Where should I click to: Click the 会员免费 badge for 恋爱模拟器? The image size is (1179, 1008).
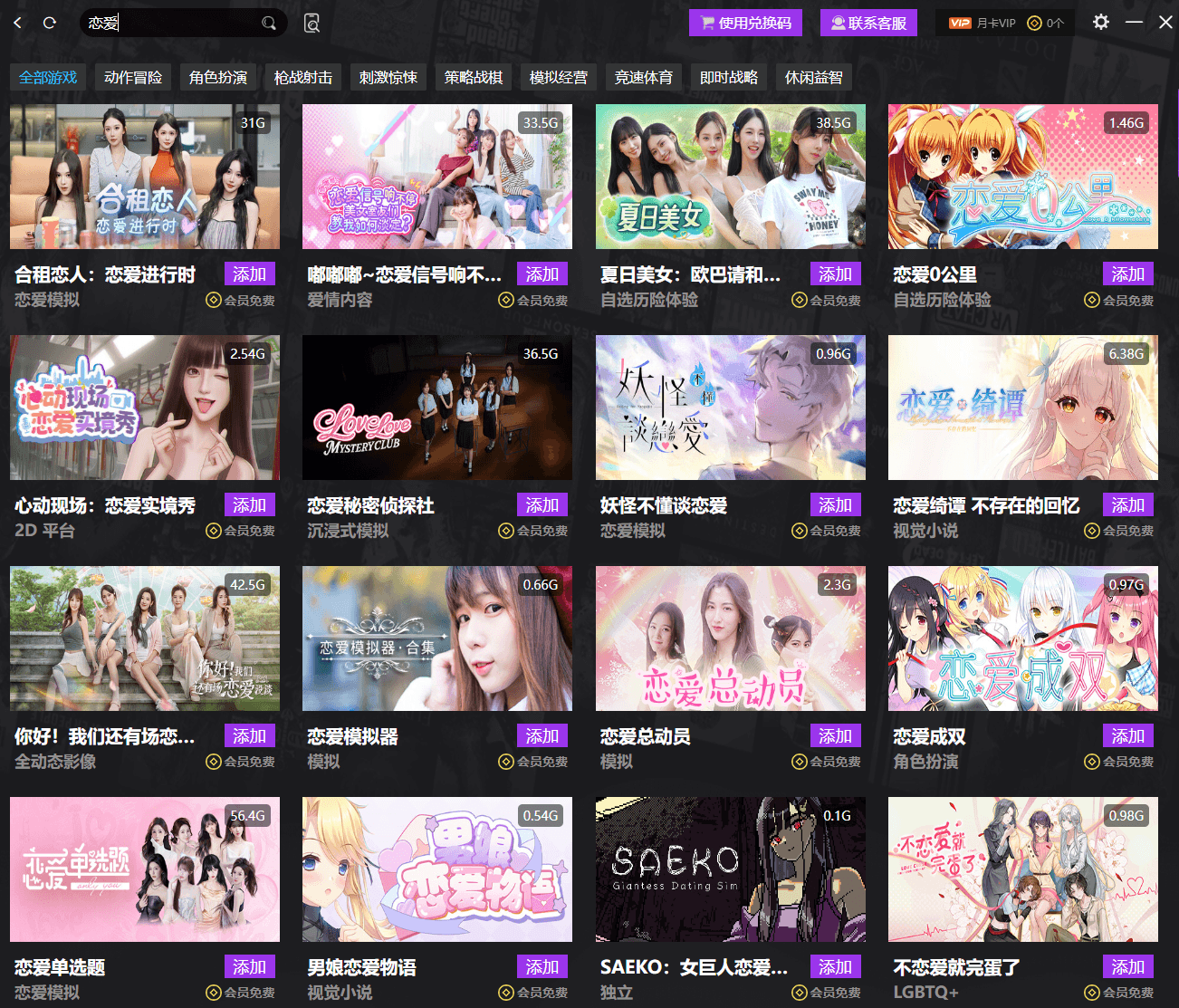point(533,762)
